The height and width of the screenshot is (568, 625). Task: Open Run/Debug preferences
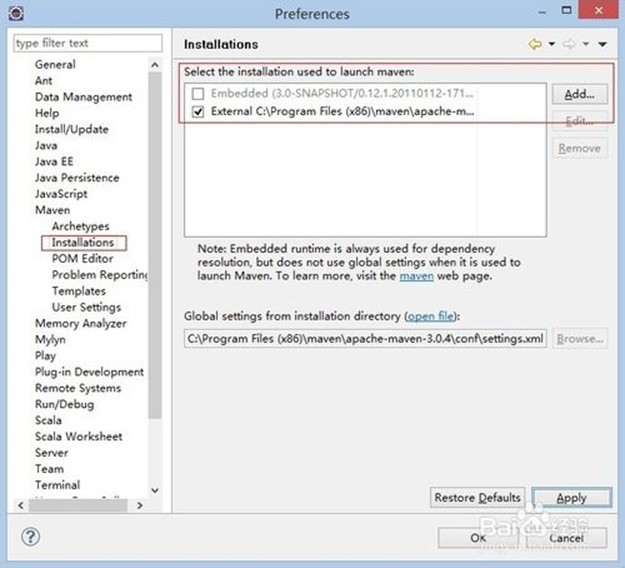point(65,404)
